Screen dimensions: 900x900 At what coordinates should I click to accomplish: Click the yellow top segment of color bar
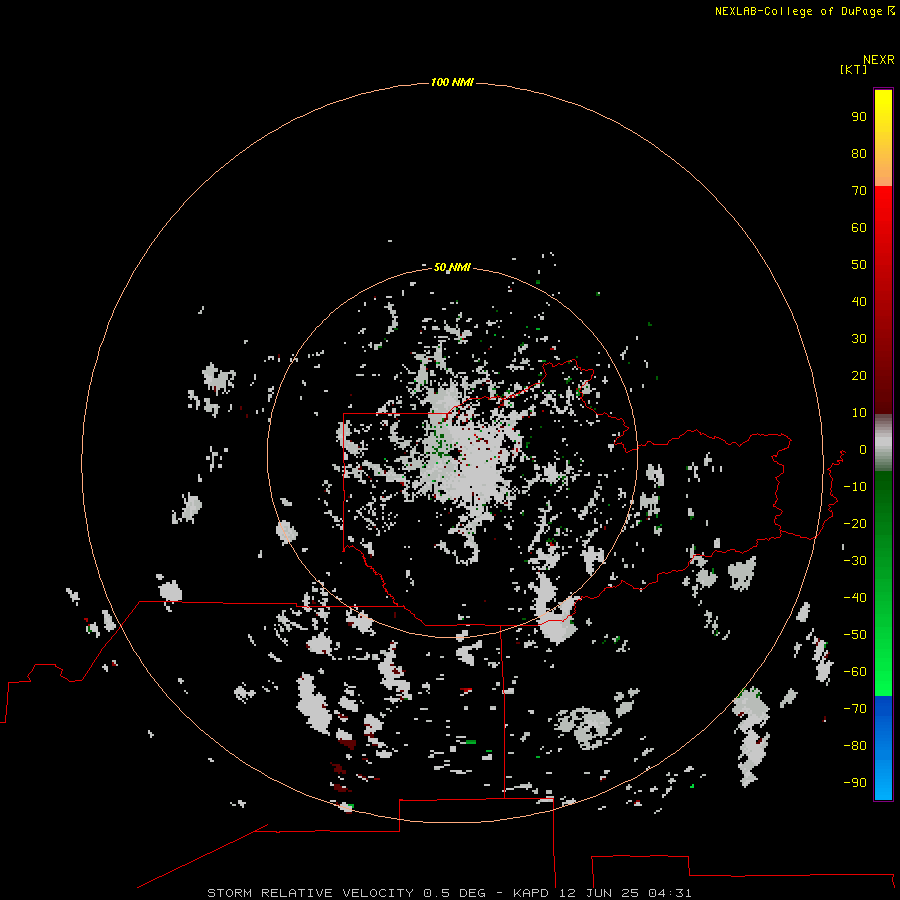(883, 138)
